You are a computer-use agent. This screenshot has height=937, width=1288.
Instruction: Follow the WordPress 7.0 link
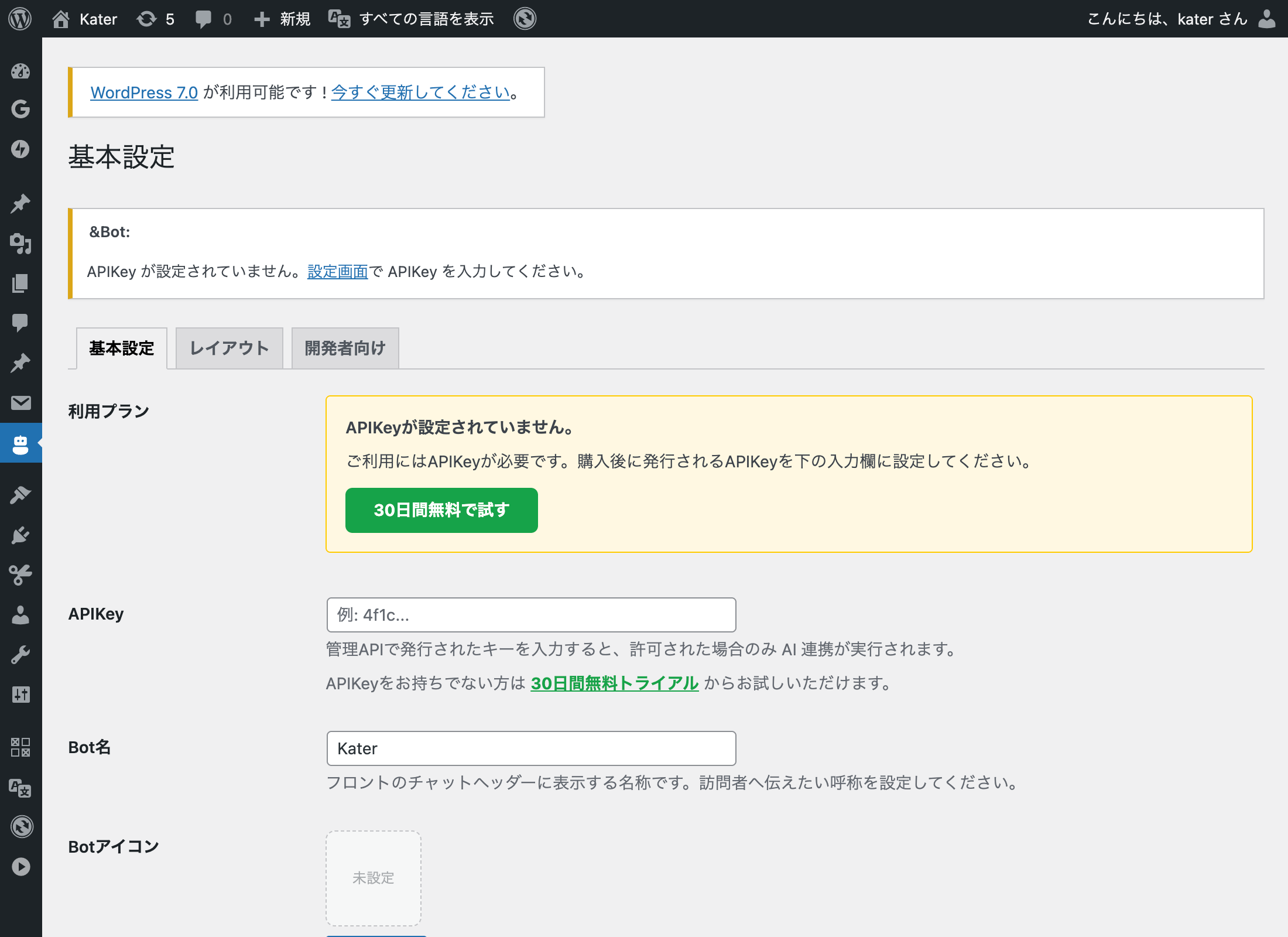[144, 93]
